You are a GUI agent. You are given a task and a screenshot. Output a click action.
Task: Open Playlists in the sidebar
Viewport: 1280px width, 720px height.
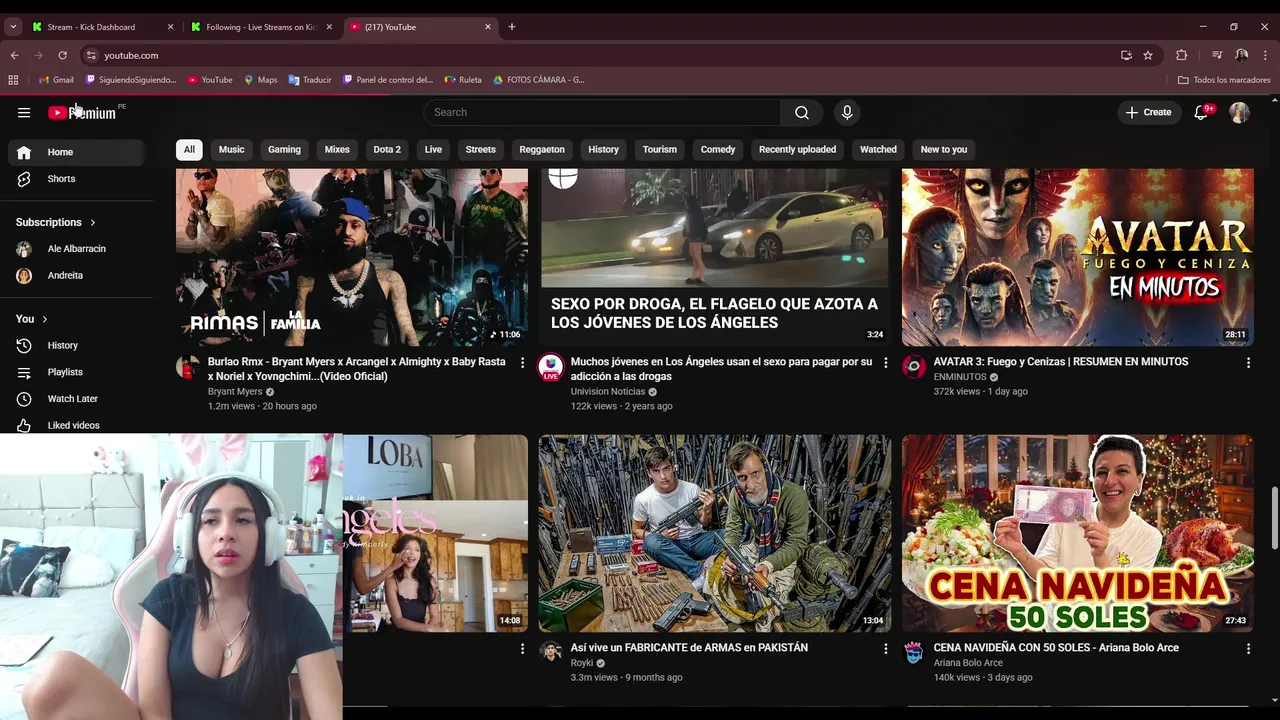click(76, 372)
